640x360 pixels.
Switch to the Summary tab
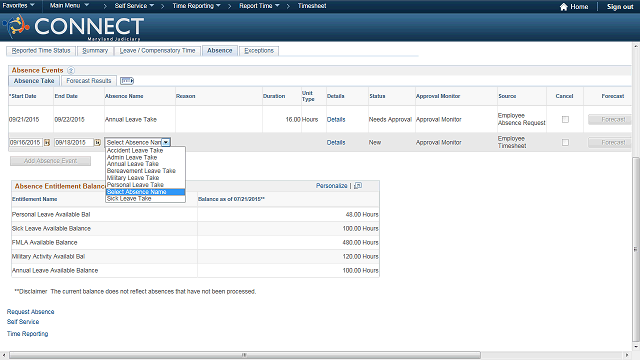tap(95, 51)
